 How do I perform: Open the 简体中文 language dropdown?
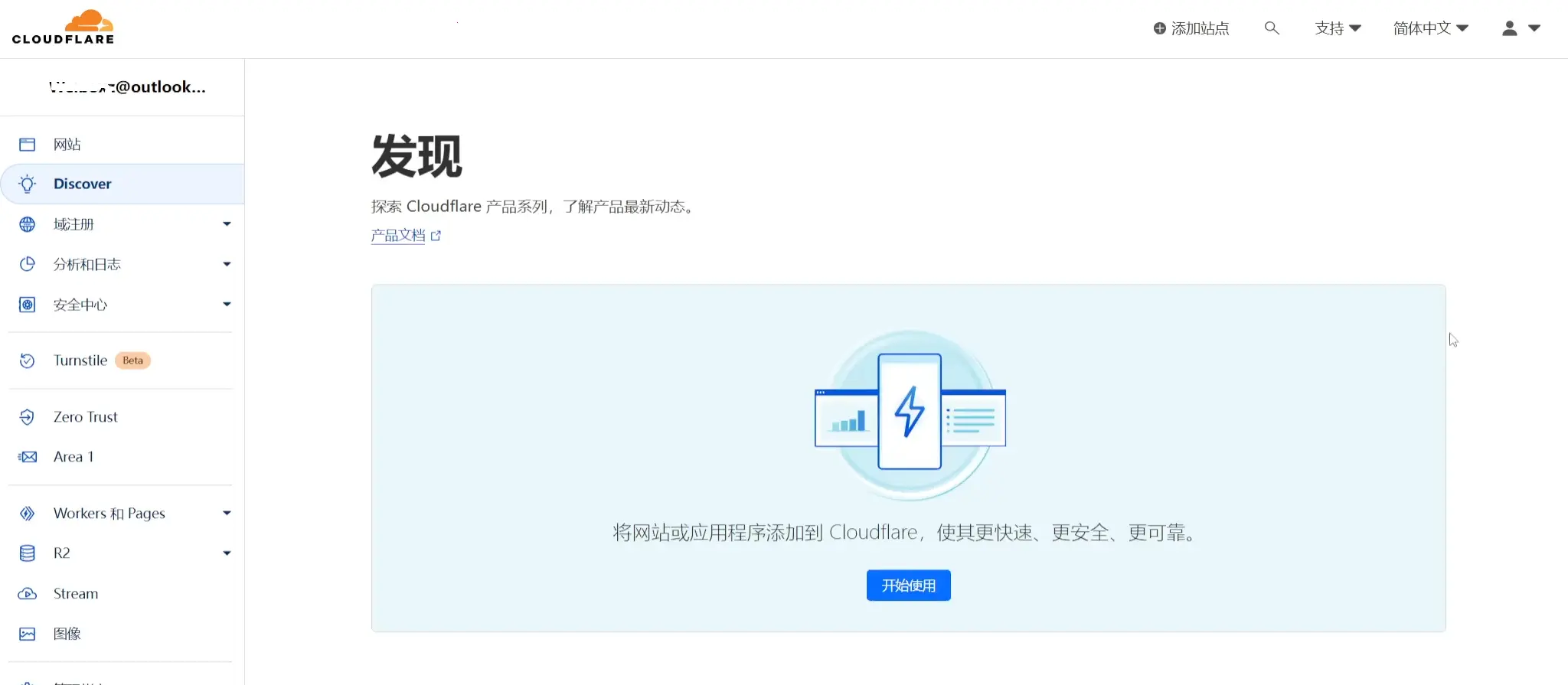tap(1430, 28)
